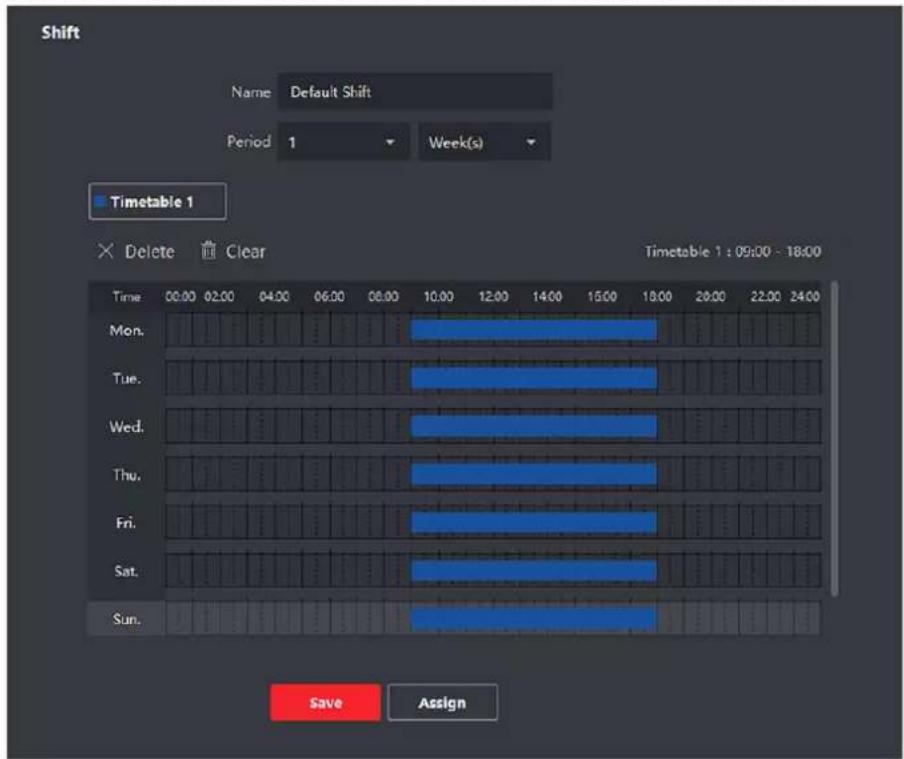This screenshot has width=904, height=759.
Task: Select Saturday's blue shift bar
Action: point(533,571)
